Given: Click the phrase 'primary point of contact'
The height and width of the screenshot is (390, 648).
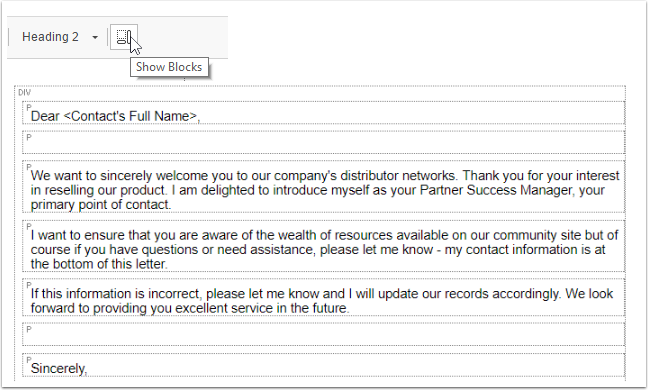Looking at the screenshot, I should coord(100,205).
